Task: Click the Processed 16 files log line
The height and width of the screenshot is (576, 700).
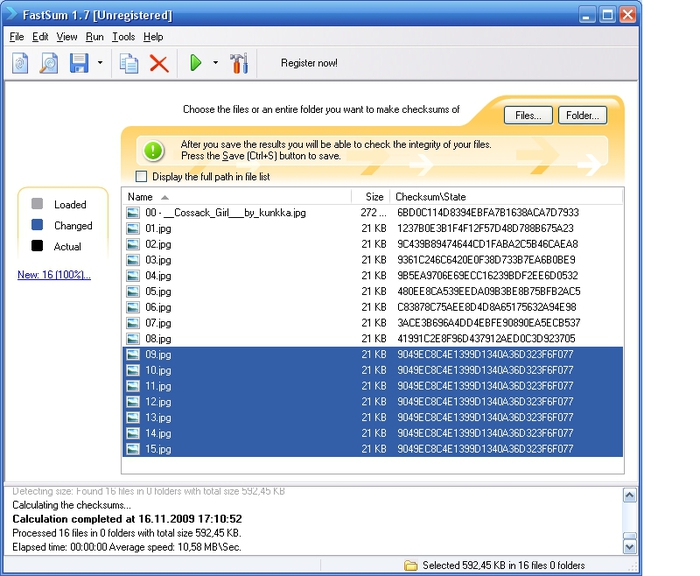Action: pos(127,533)
